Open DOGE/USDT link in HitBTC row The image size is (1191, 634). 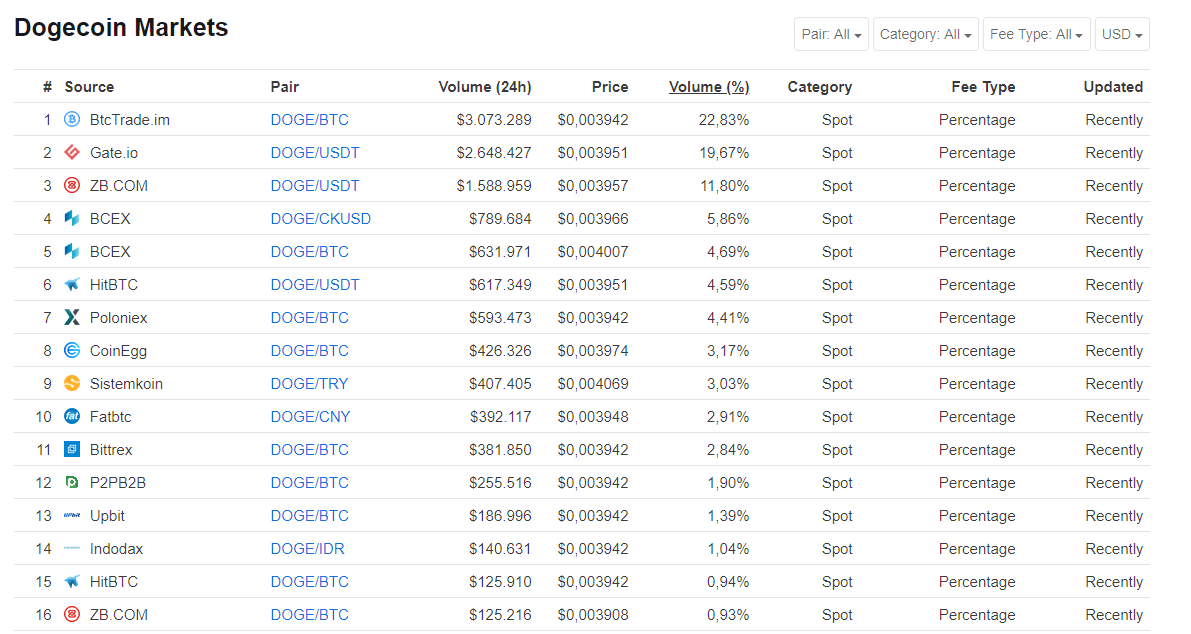314,285
